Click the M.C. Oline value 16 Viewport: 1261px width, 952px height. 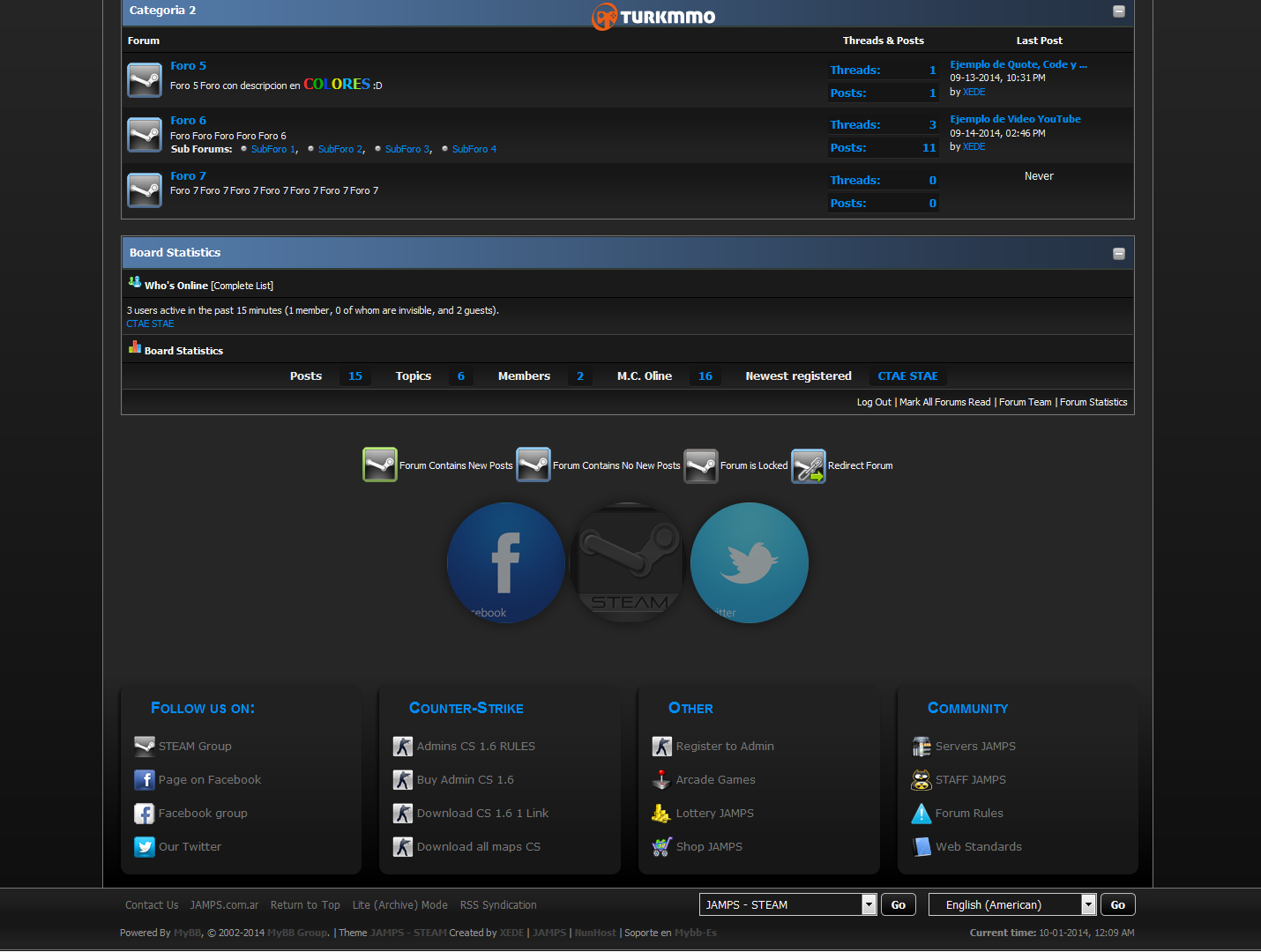pos(705,376)
